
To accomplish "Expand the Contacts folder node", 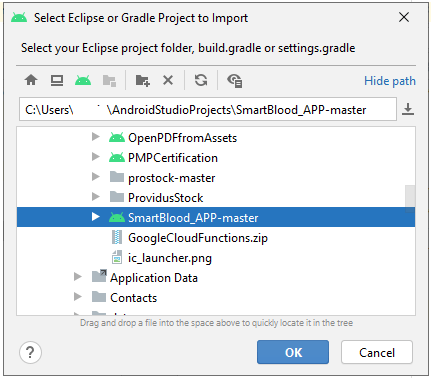I will (x=78, y=297).
